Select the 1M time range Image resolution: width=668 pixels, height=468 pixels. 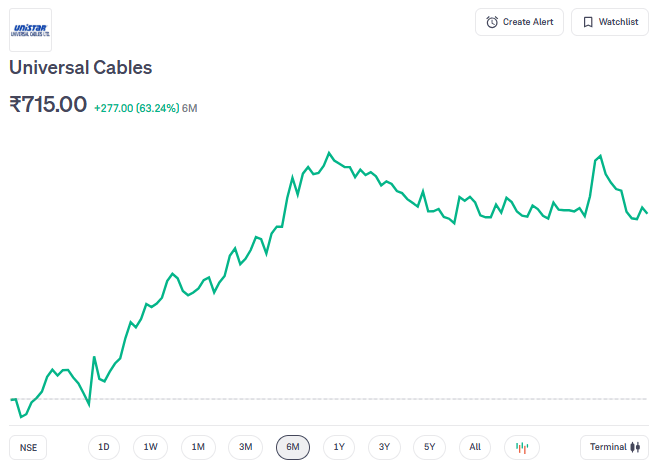[x=198, y=447]
